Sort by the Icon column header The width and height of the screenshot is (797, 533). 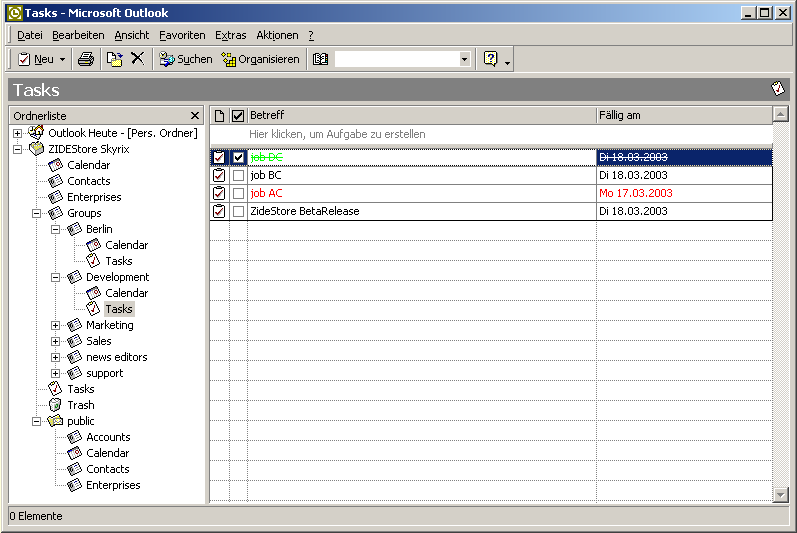pos(220,116)
